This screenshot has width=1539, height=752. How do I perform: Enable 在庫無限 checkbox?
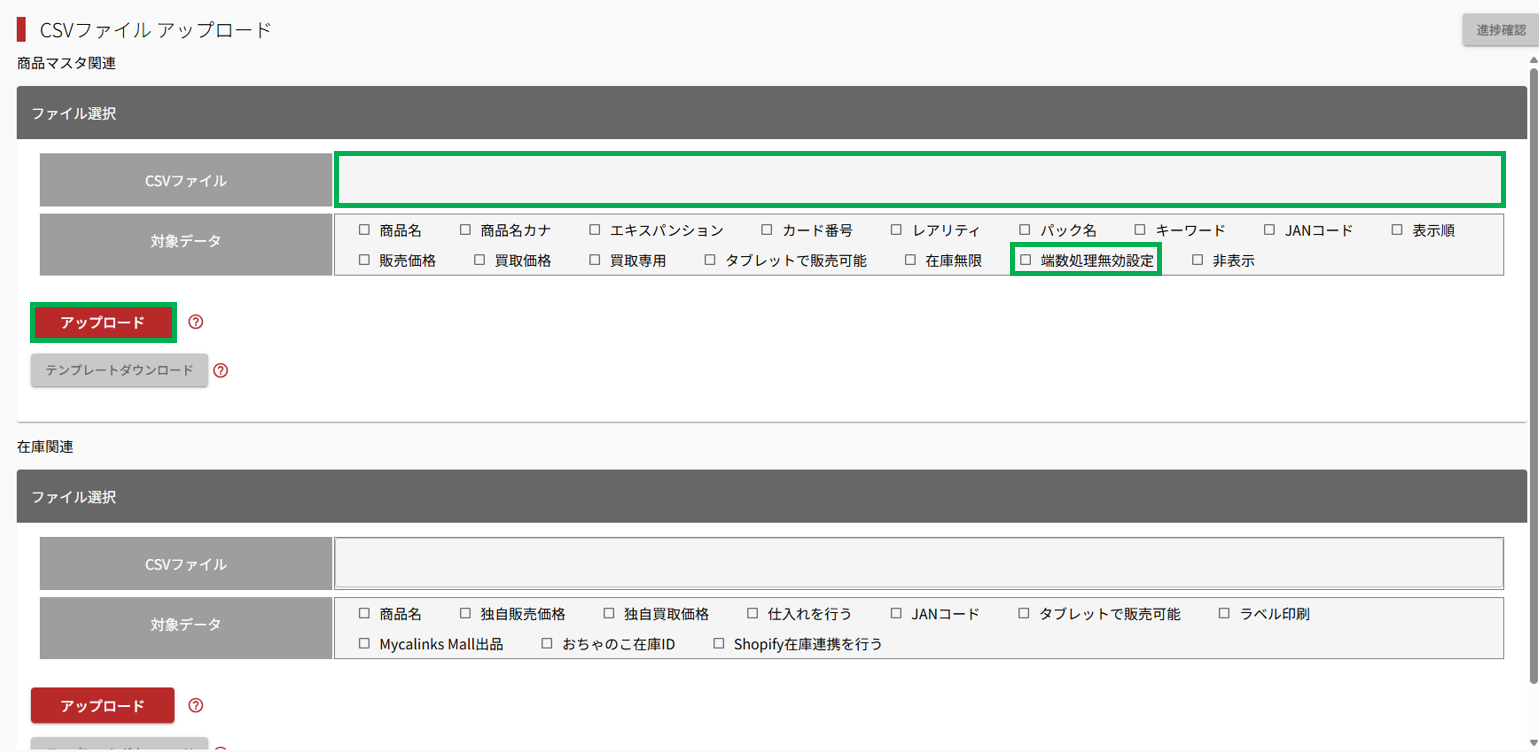pos(910,261)
